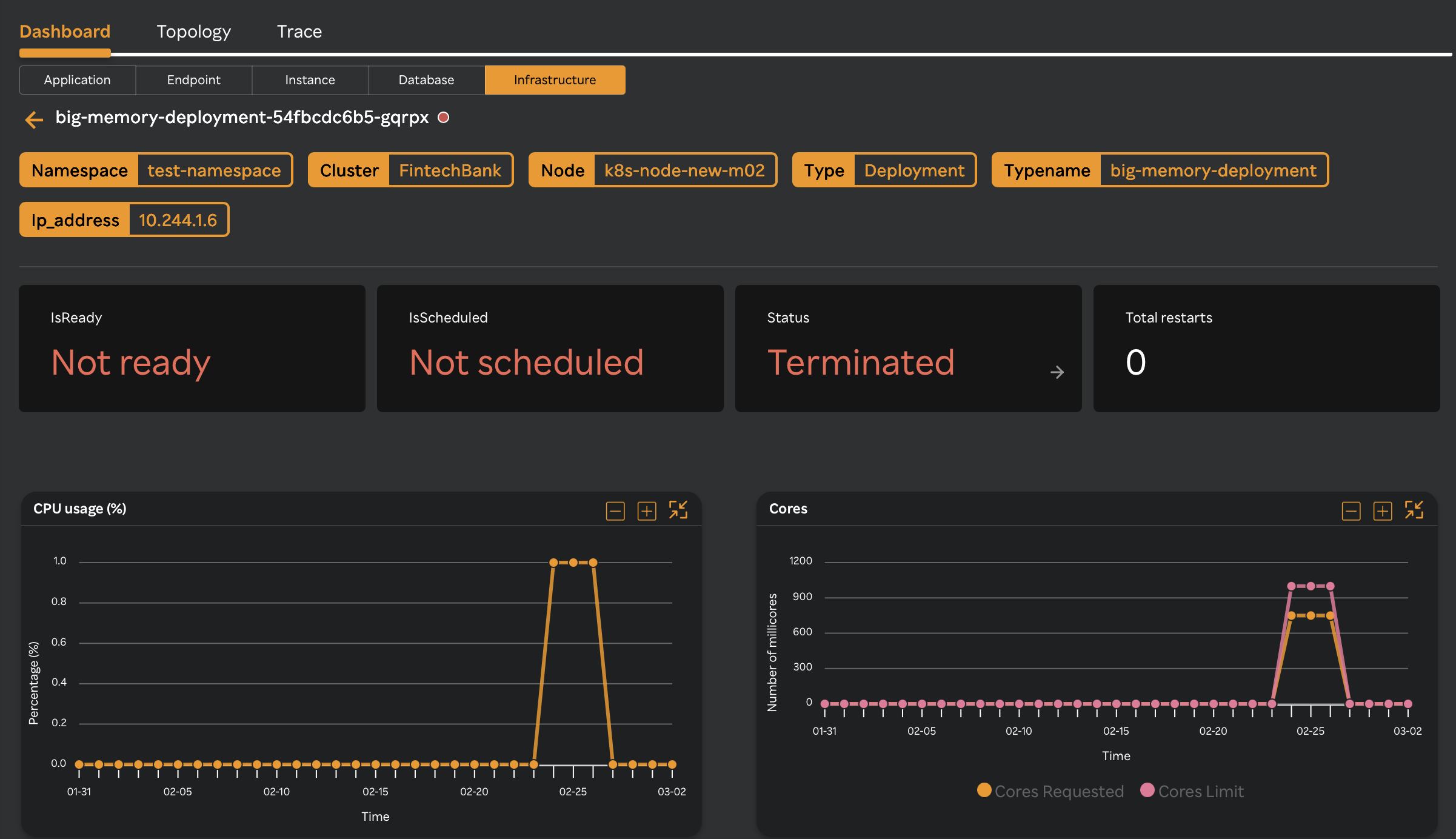This screenshot has height=839, width=1456.
Task: Select the Application sub-tab
Action: [x=77, y=80]
